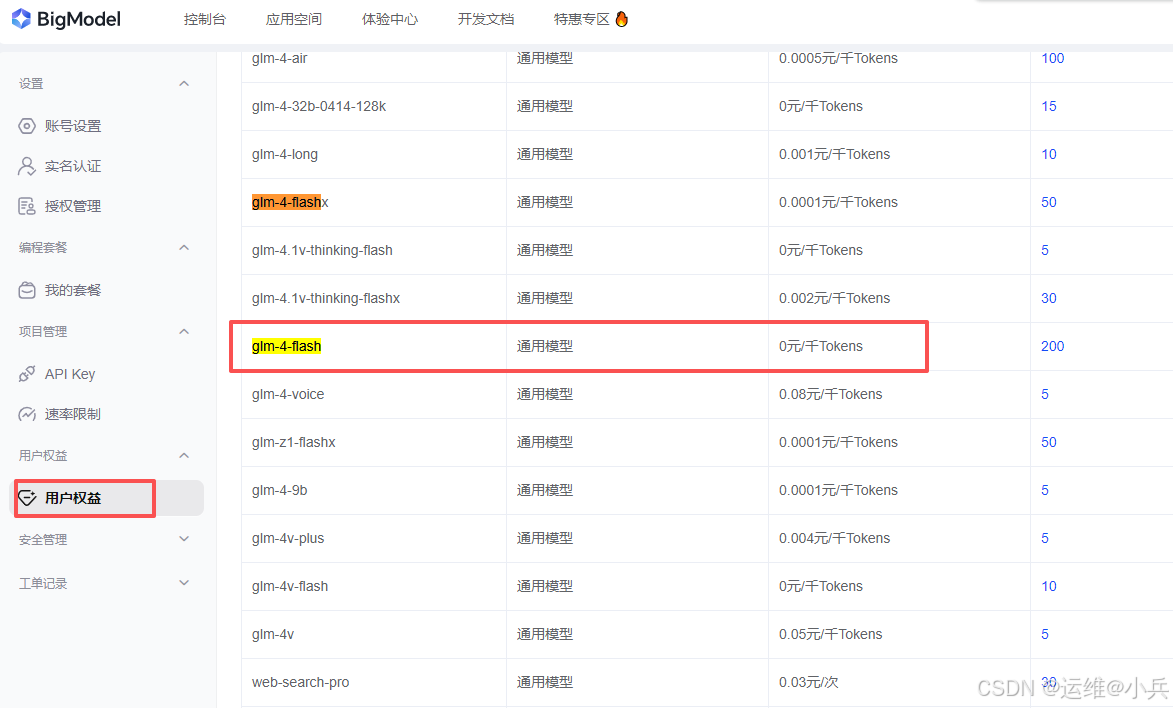Click the glm-4-long model name
Image resolution: width=1173 pixels, height=708 pixels.
pyautogui.click(x=285, y=154)
